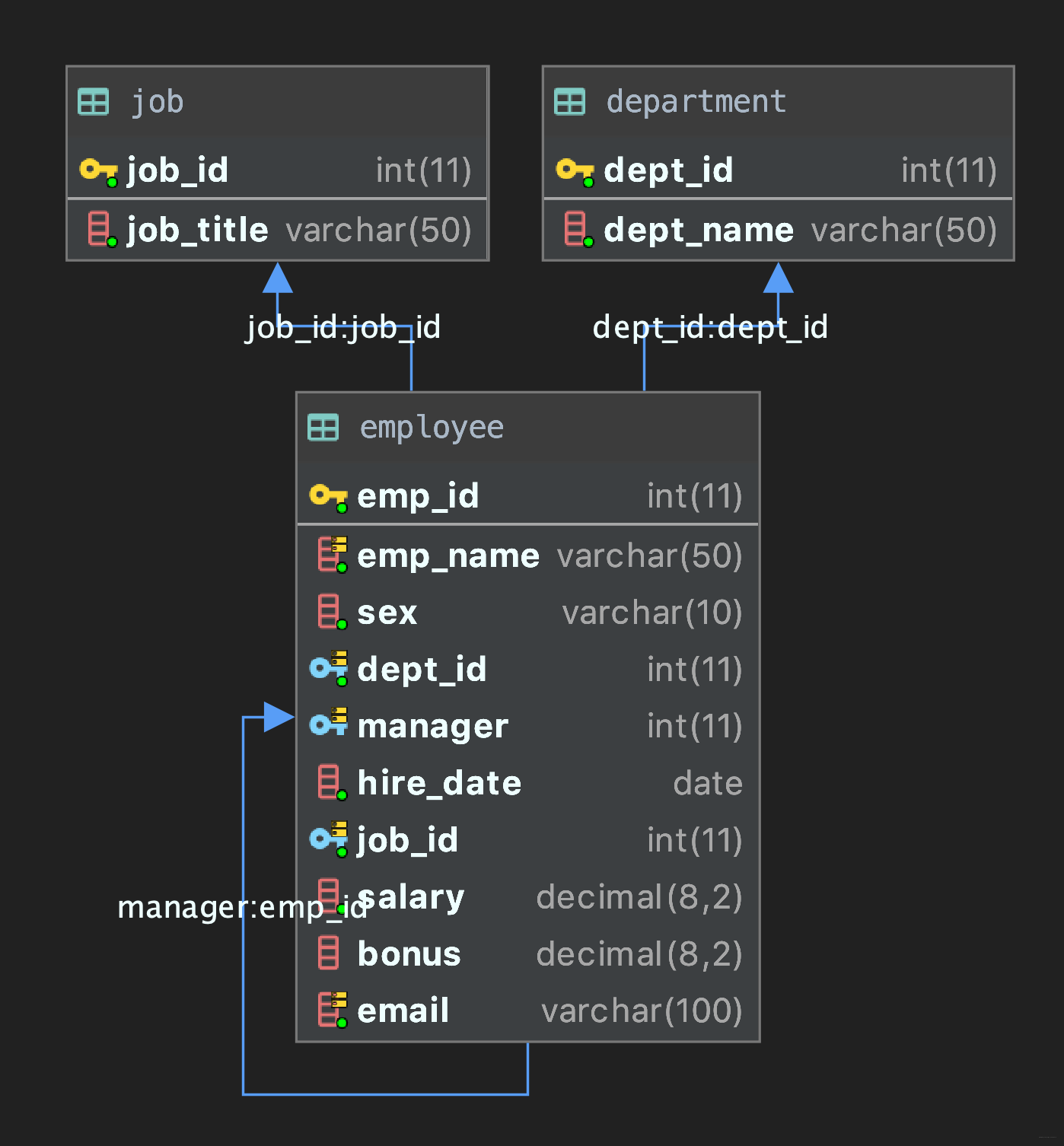Click the department table icon
Image resolution: width=1064 pixels, height=1146 pixels.
(569, 101)
